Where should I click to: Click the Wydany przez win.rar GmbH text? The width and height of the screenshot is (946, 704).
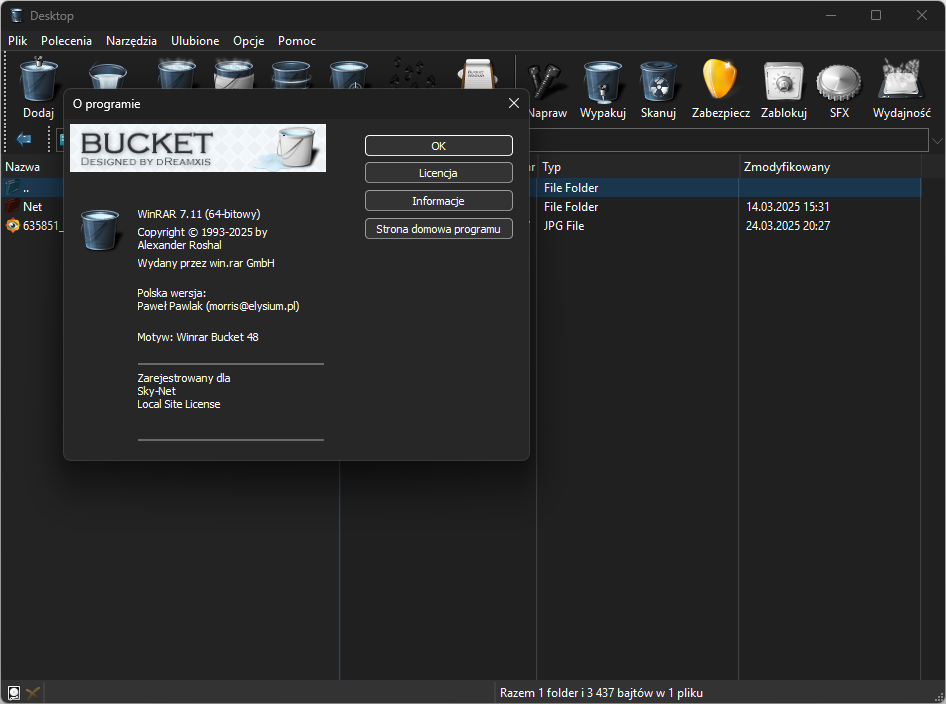click(x=206, y=263)
